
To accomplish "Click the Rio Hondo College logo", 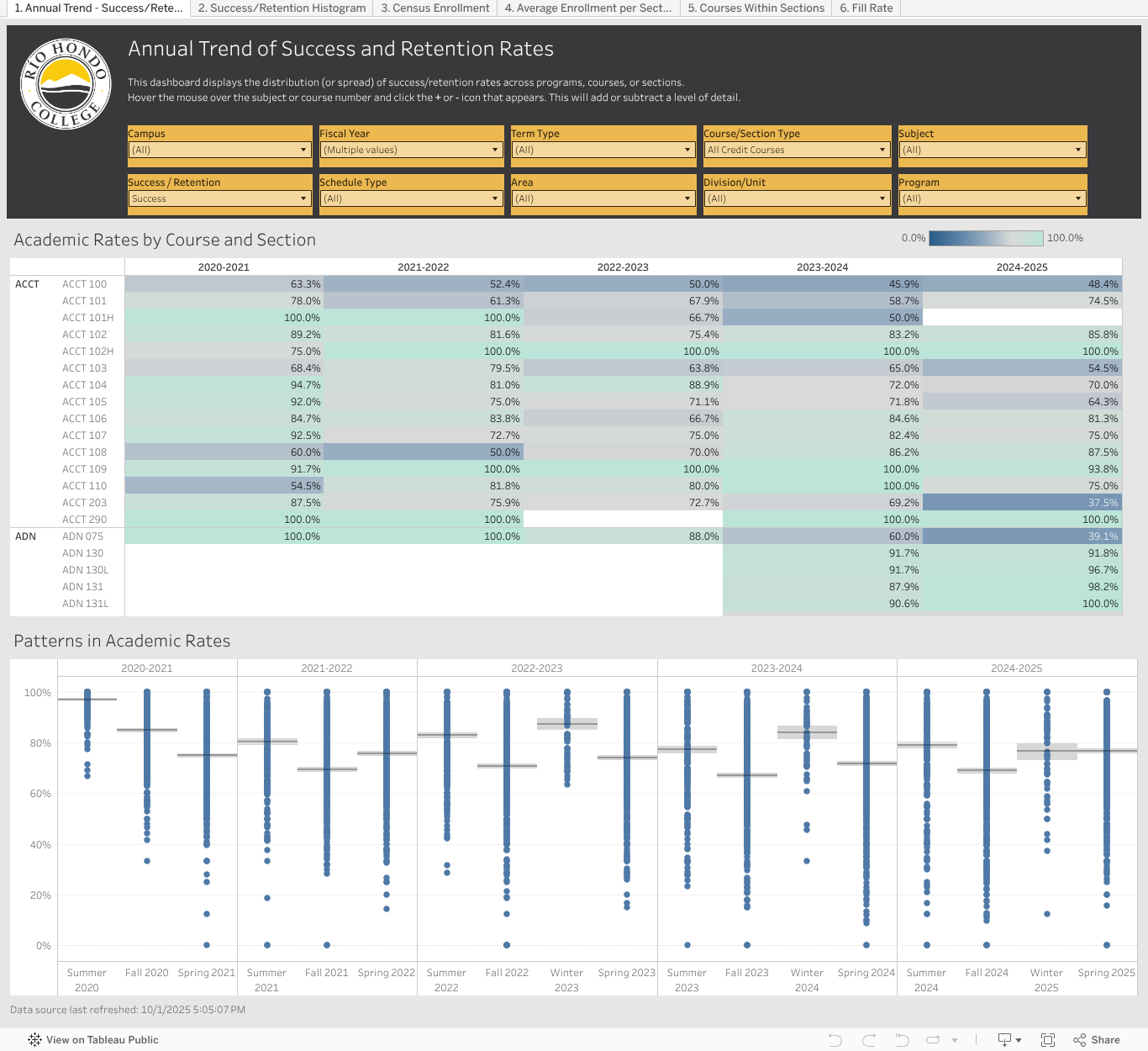I will [66, 84].
